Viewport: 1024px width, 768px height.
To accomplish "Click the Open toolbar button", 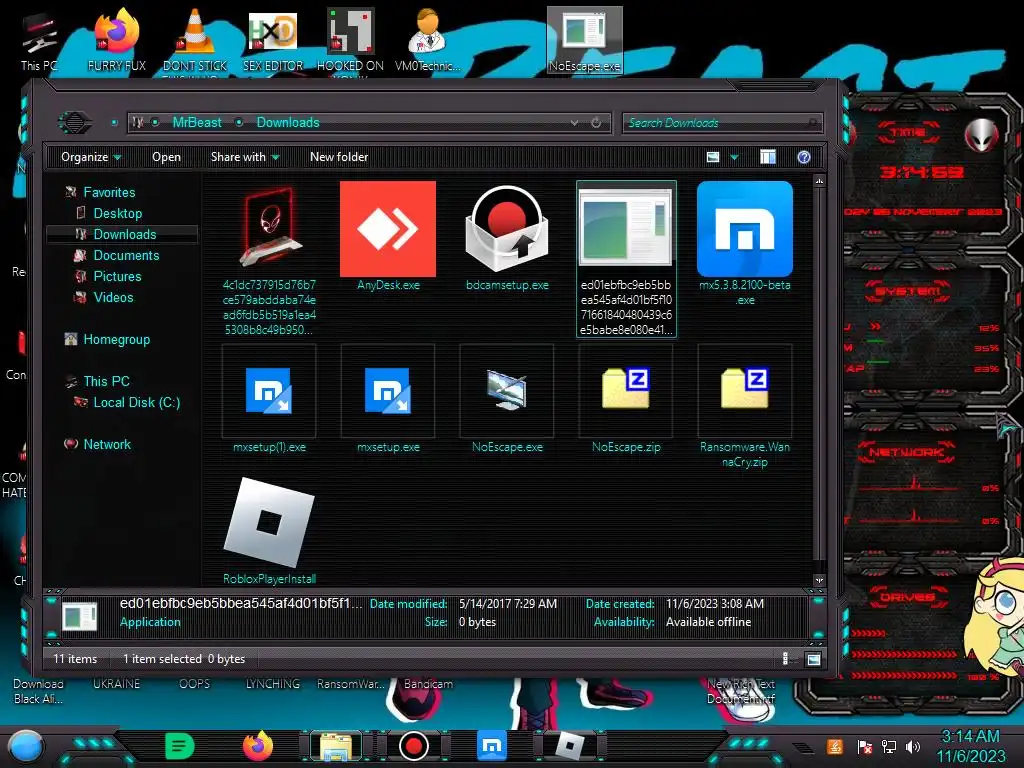I will pyautogui.click(x=166, y=157).
